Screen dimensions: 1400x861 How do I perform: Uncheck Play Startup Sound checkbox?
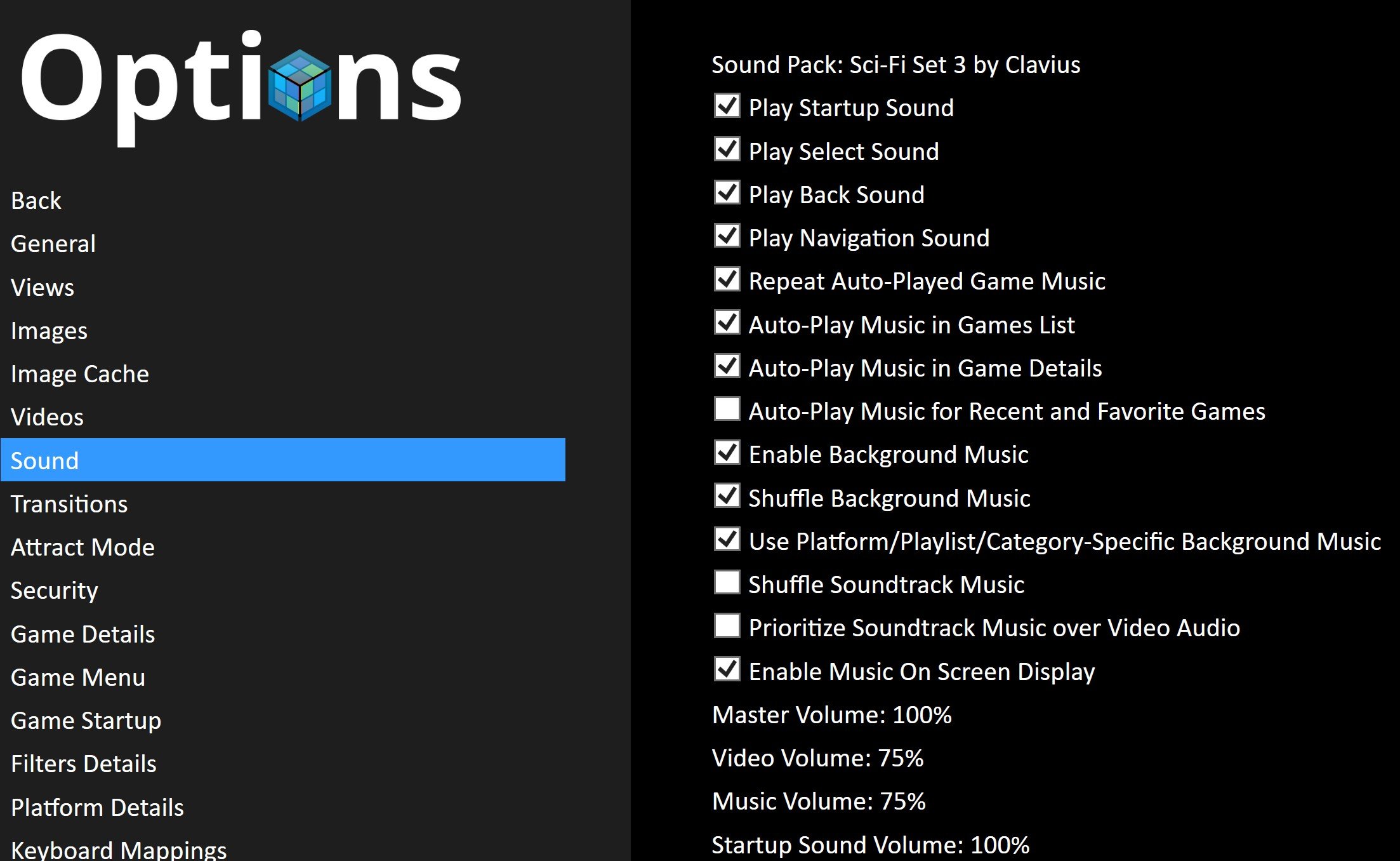(727, 106)
